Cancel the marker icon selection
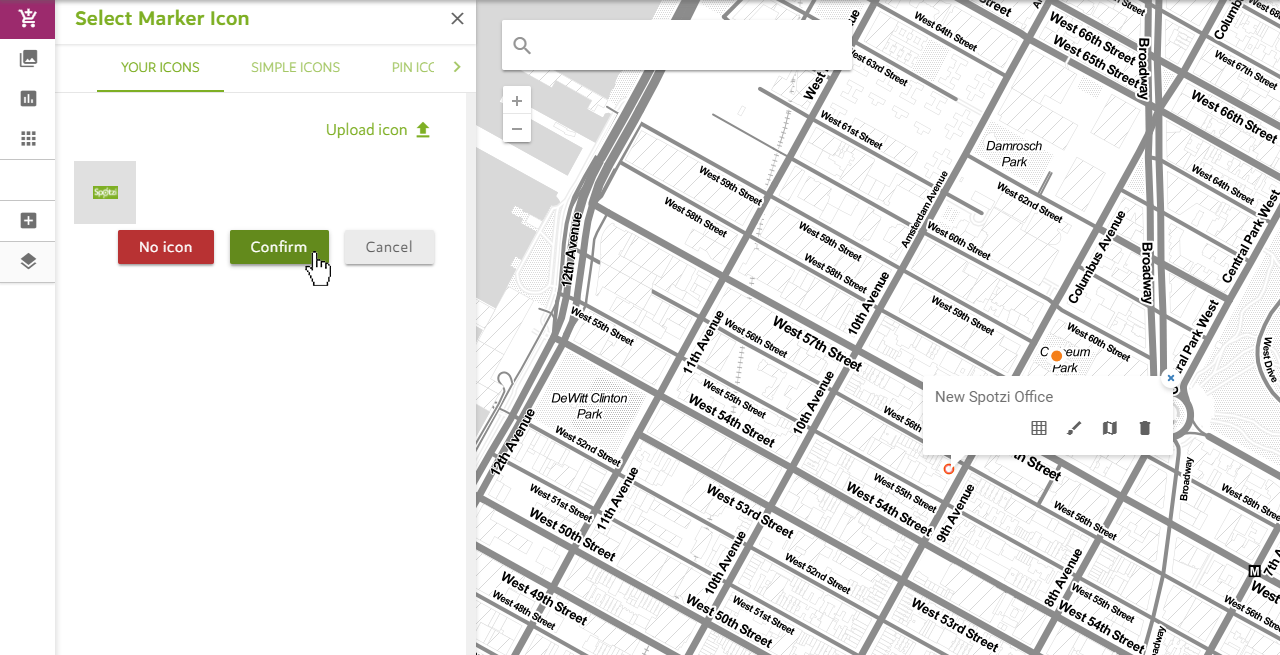The width and height of the screenshot is (1280, 655). point(389,247)
